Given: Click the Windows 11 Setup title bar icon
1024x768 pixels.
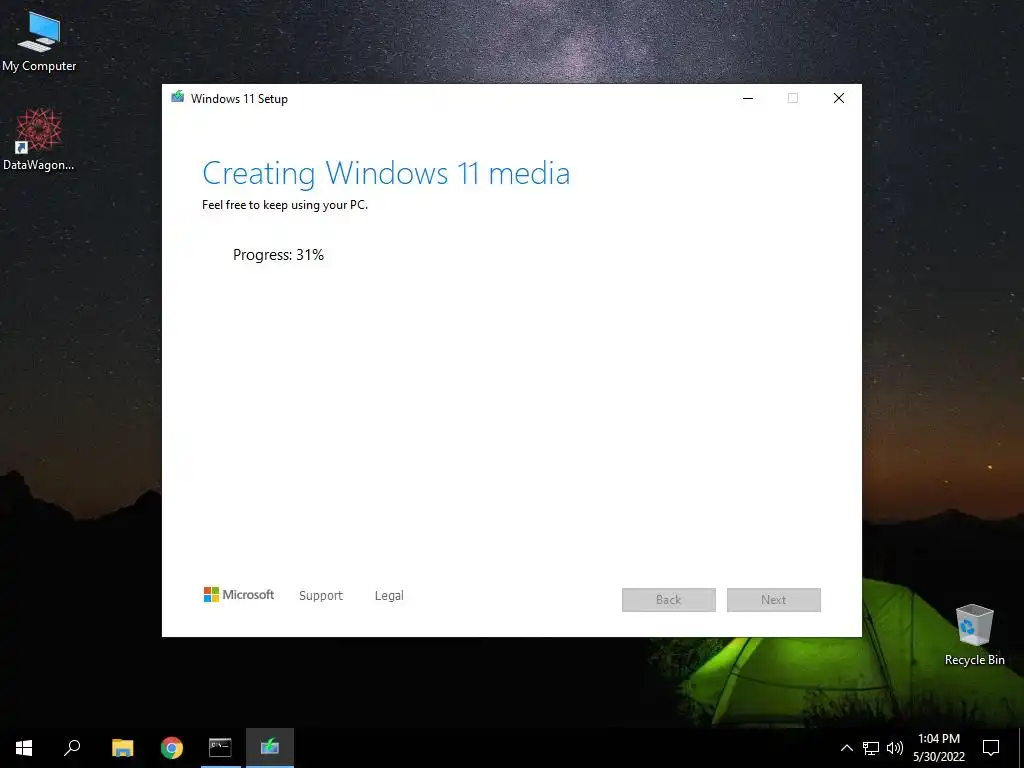Looking at the screenshot, I should point(178,97).
